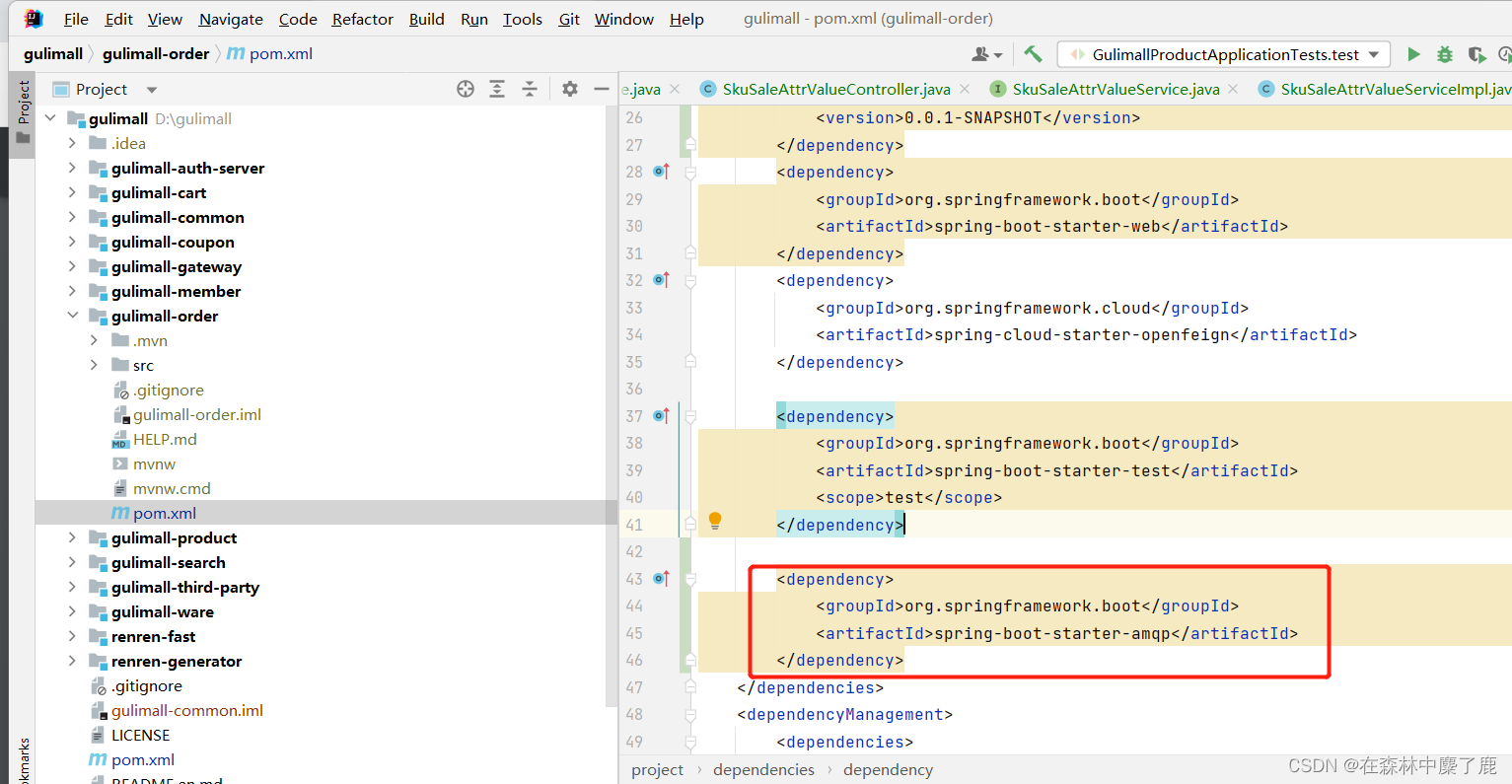Viewport: 1512px width, 784px height.
Task: Click 'dependencies' in XML breadcrumb bar
Action: [x=763, y=769]
